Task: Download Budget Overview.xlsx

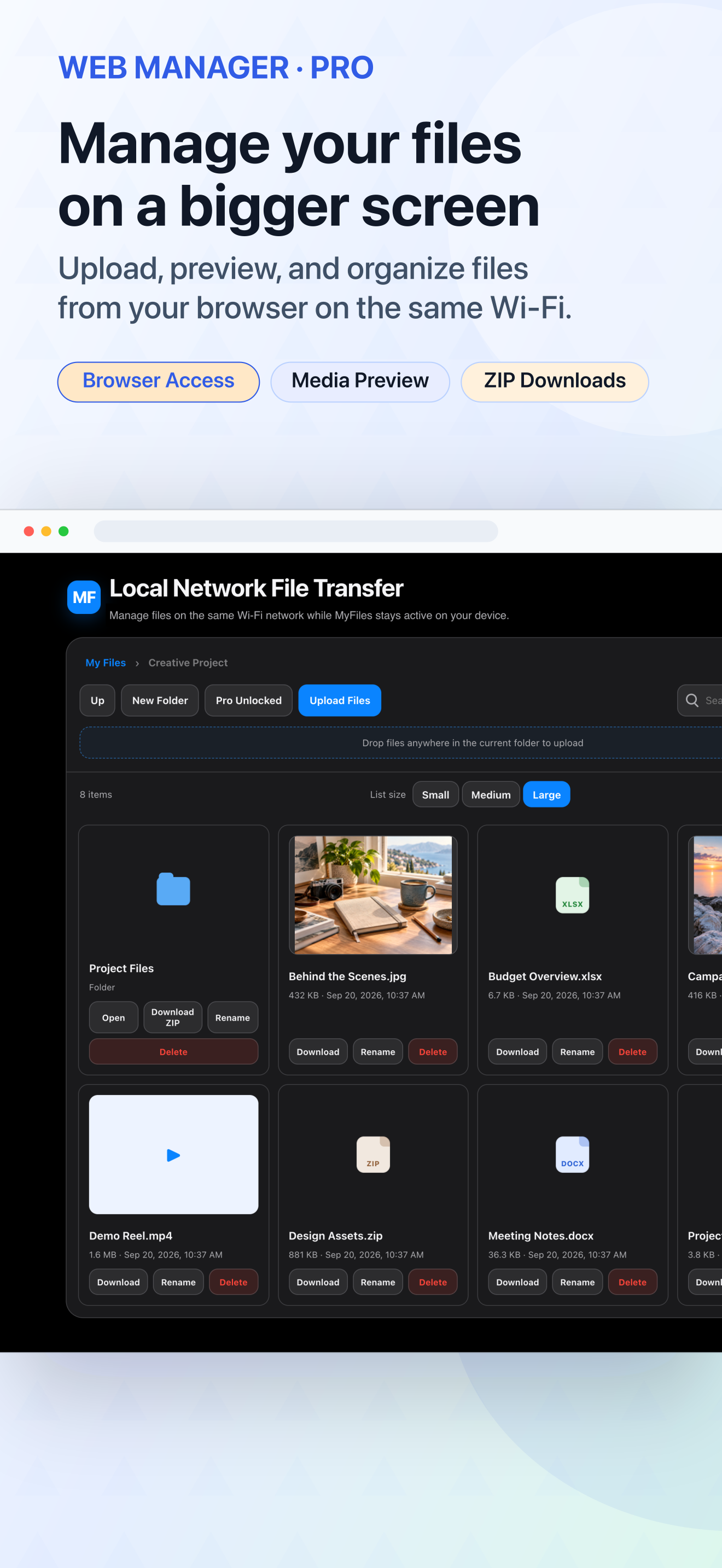Action: coord(517,1051)
